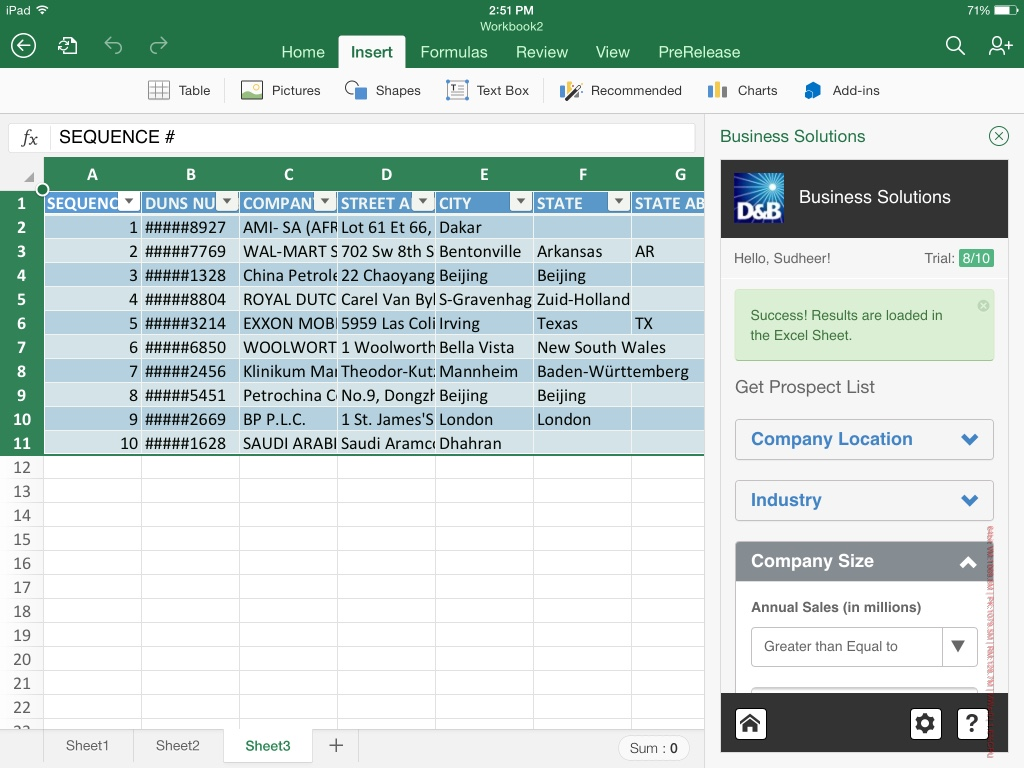1024x768 pixels.
Task: Redo the last action
Action: (x=158, y=46)
